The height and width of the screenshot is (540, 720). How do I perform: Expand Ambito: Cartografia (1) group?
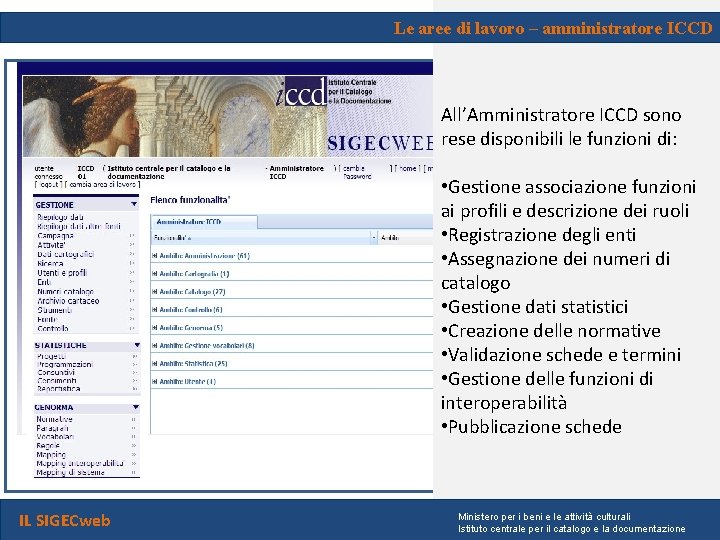(155, 274)
